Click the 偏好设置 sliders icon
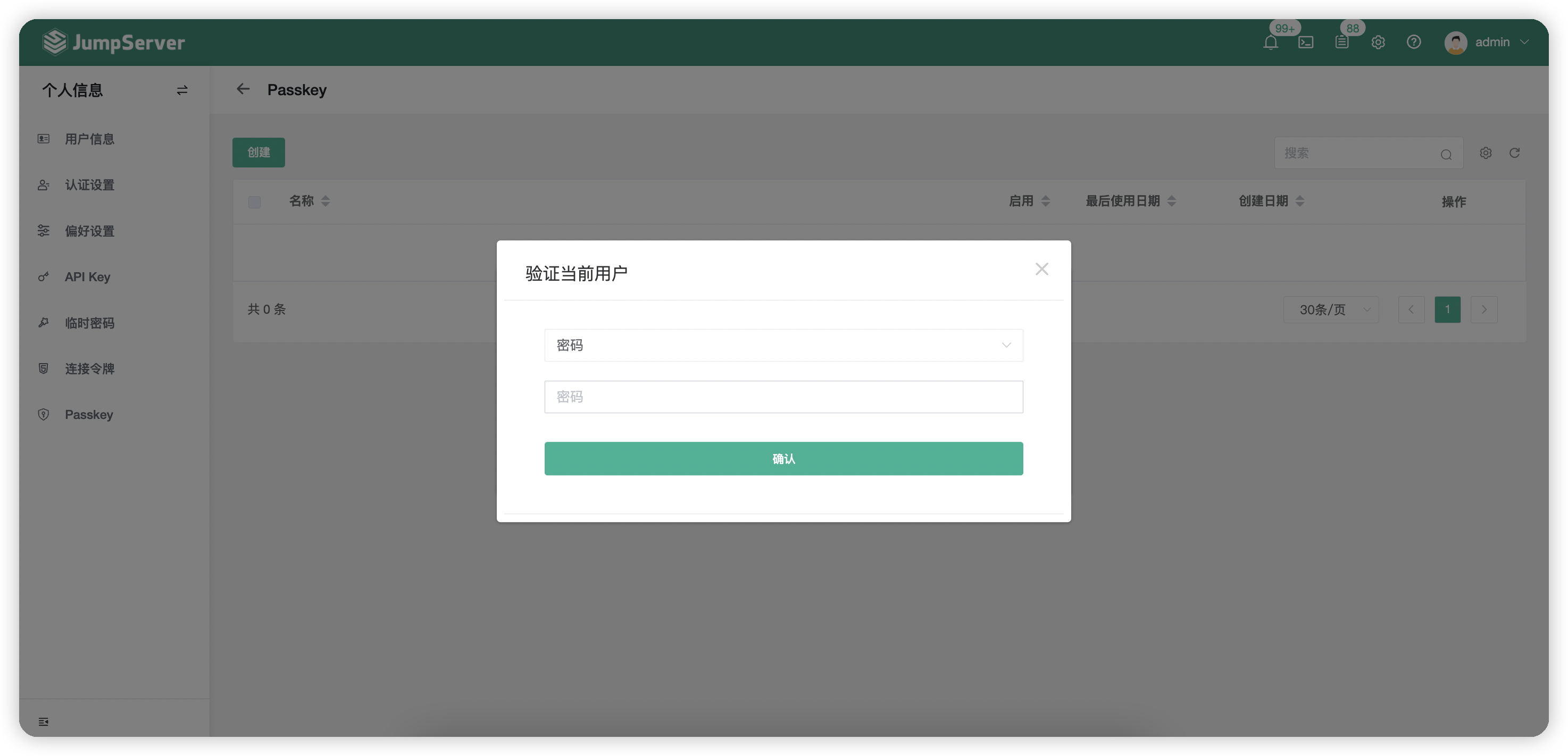This screenshot has height=756, width=1568. tap(43, 231)
